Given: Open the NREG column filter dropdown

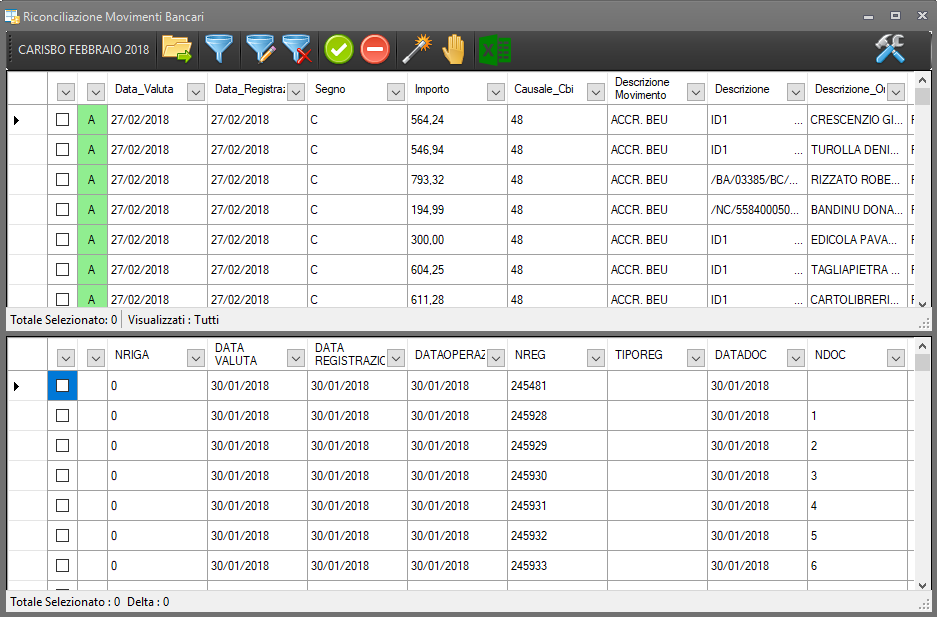Looking at the screenshot, I should click(x=596, y=358).
